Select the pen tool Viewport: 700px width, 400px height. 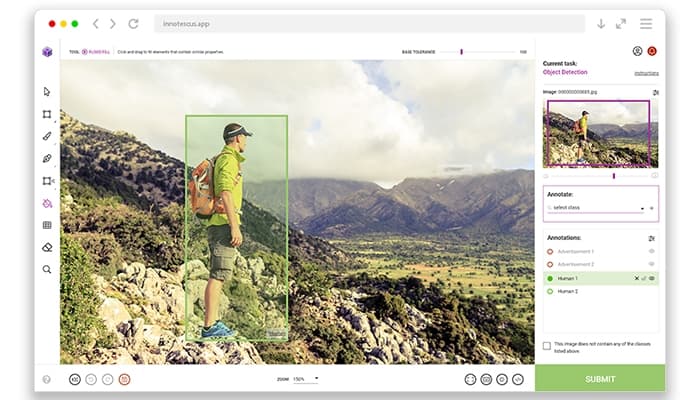pyautogui.click(x=47, y=158)
